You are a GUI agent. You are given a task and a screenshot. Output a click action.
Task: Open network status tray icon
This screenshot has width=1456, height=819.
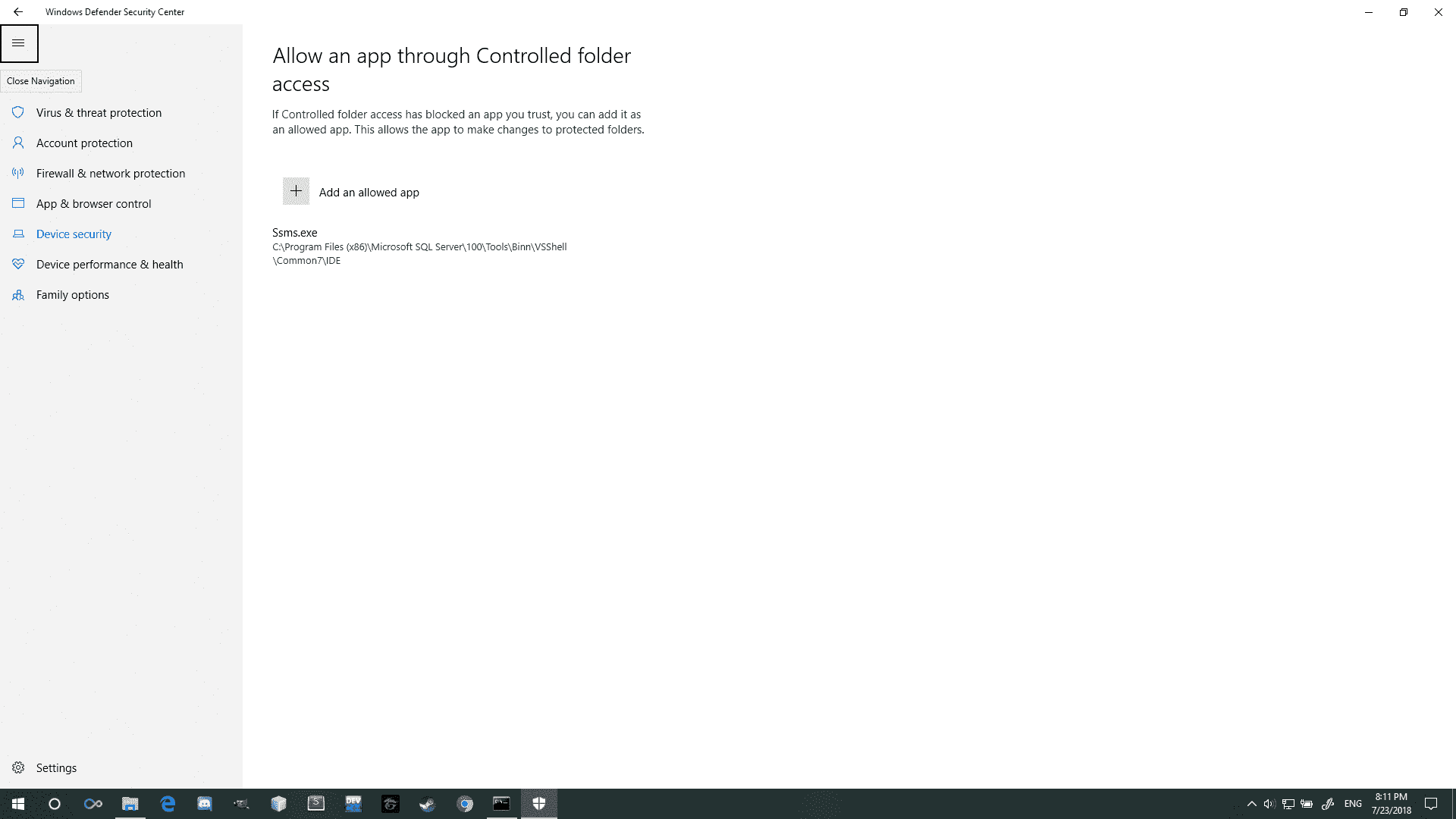(1288, 804)
